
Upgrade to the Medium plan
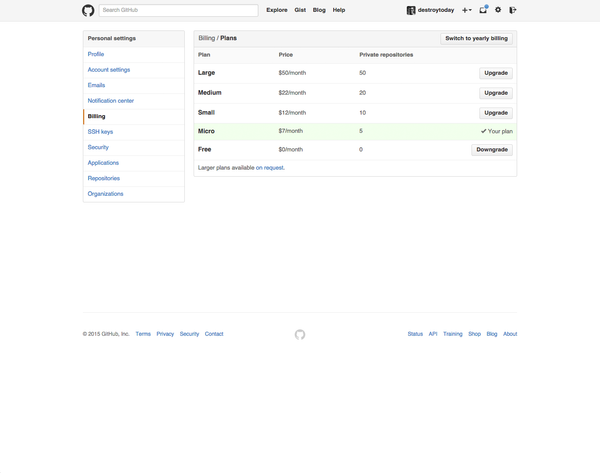pyautogui.click(x=496, y=93)
